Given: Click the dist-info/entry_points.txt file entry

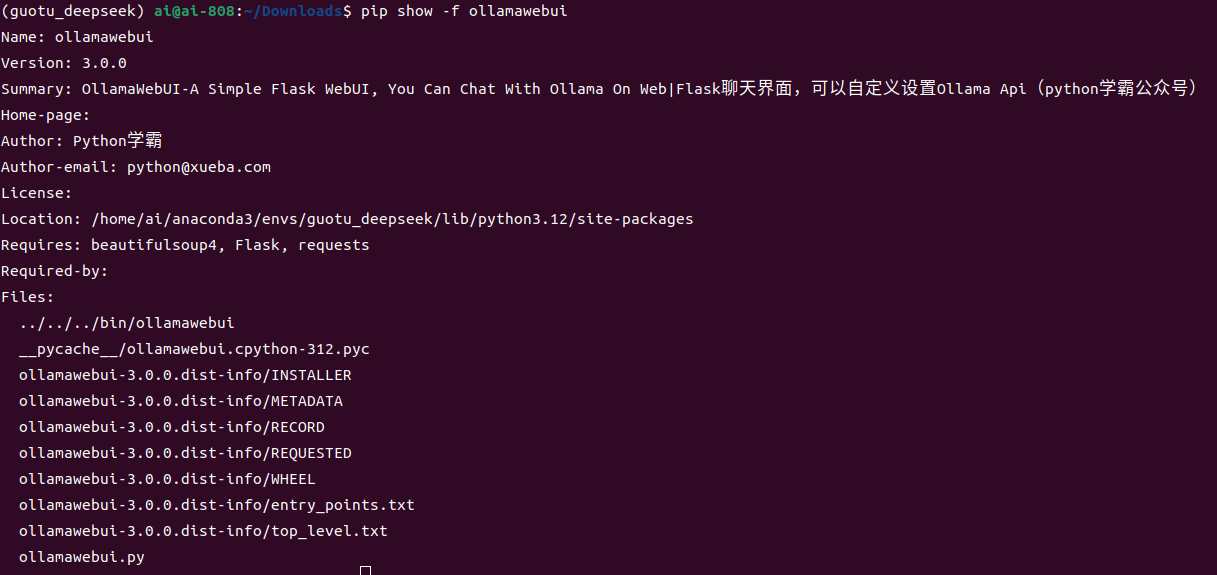Looking at the screenshot, I should [217, 505].
